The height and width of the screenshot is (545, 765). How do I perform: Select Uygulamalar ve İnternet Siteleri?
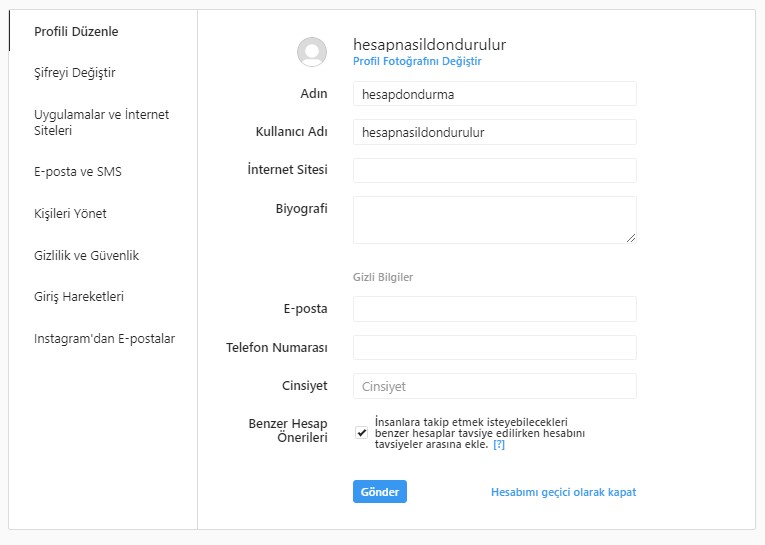[x=101, y=122]
